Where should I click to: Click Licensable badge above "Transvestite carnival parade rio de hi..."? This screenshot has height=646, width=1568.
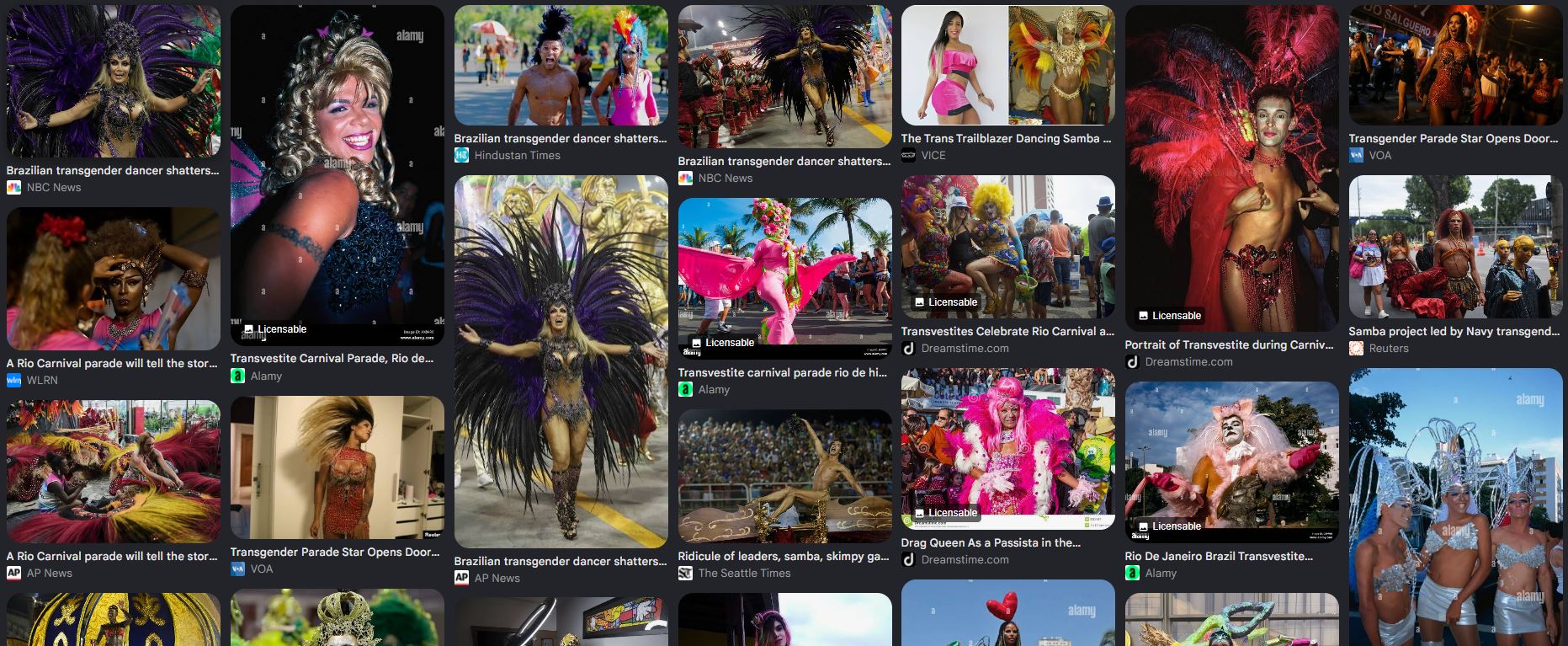722,343
